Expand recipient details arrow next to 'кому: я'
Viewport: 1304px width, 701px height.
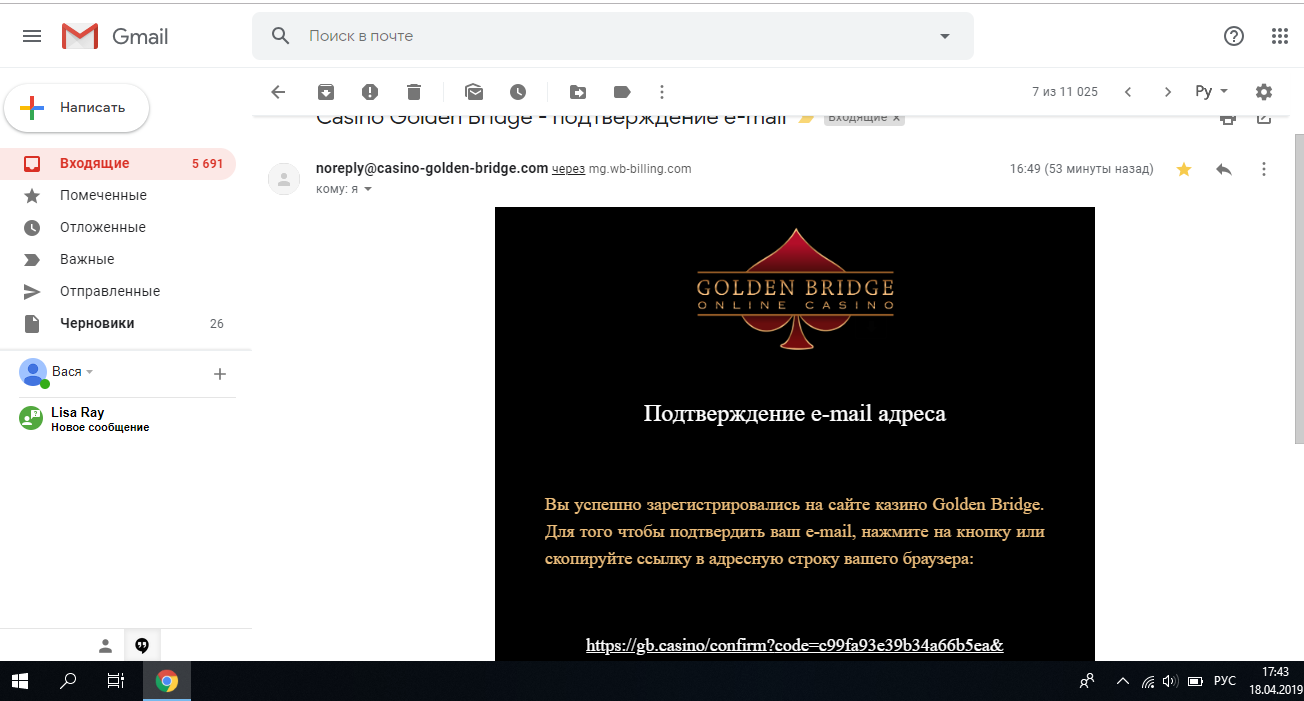click(367, 189)
